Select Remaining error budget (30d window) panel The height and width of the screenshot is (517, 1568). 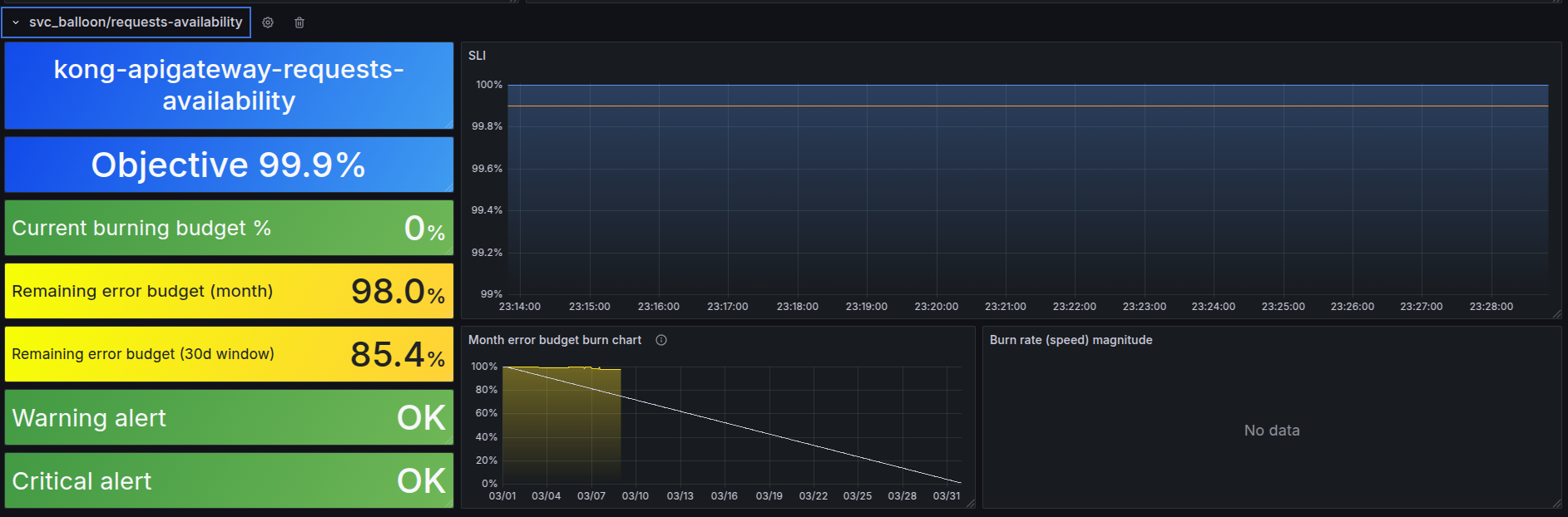[x=229, y=354]
